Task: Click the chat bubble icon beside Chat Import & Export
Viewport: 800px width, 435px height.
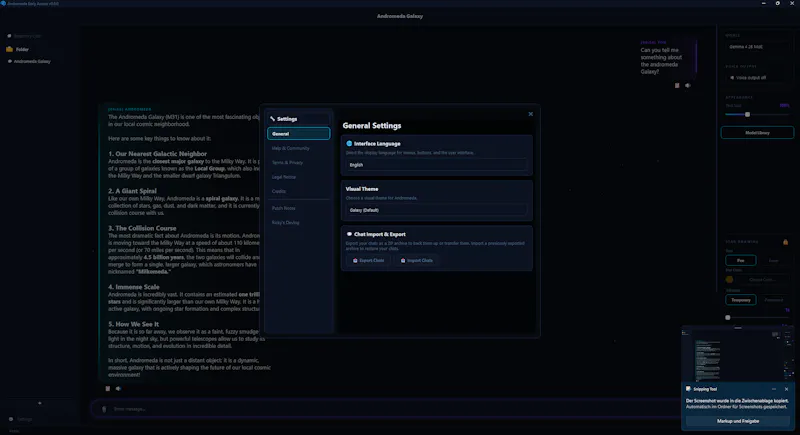Action: (349, 234)
